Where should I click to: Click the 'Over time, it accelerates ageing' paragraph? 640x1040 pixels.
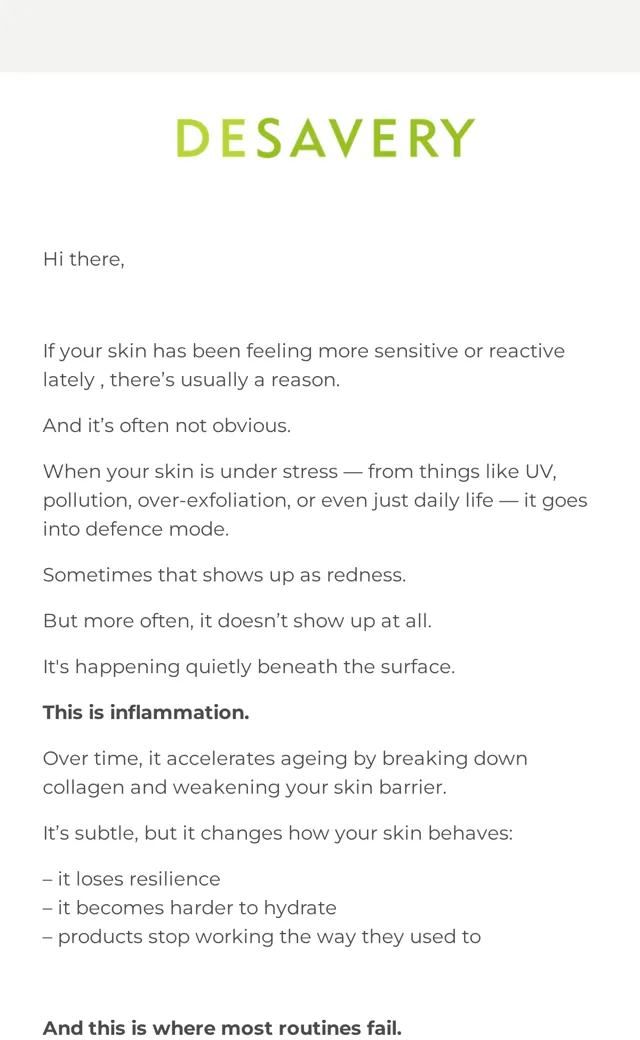[x=285, y=772]
